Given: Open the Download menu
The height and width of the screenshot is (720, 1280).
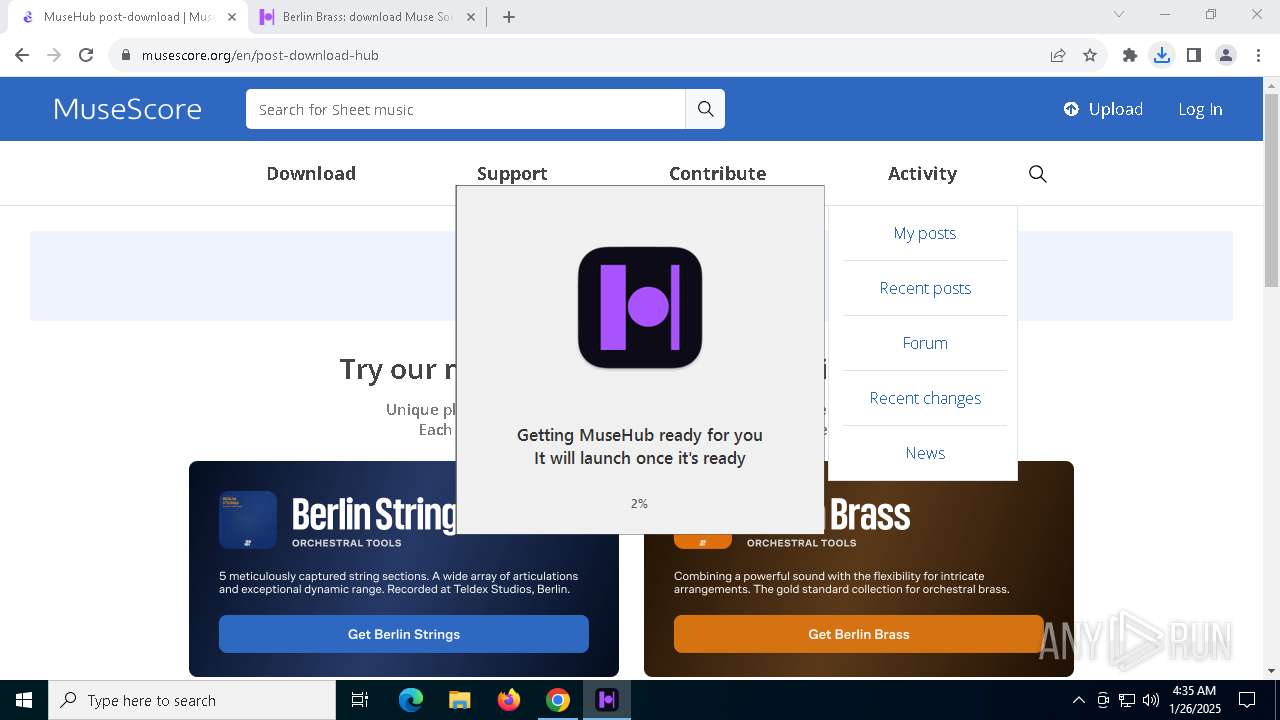Looking at the screenshot, I should 311,174.
